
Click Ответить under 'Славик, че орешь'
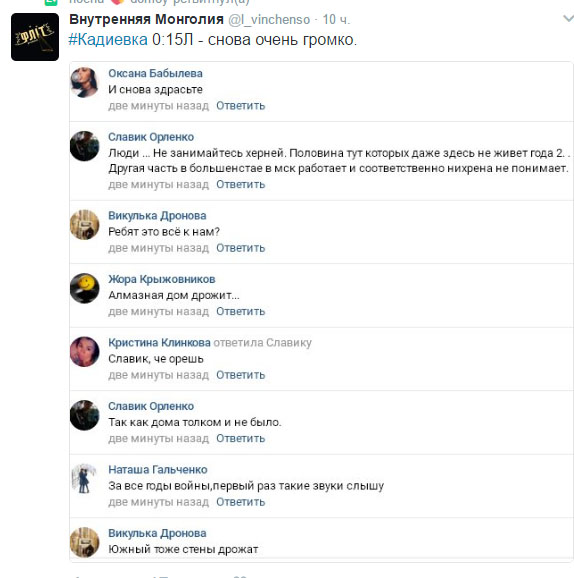(x=241, y=375)
